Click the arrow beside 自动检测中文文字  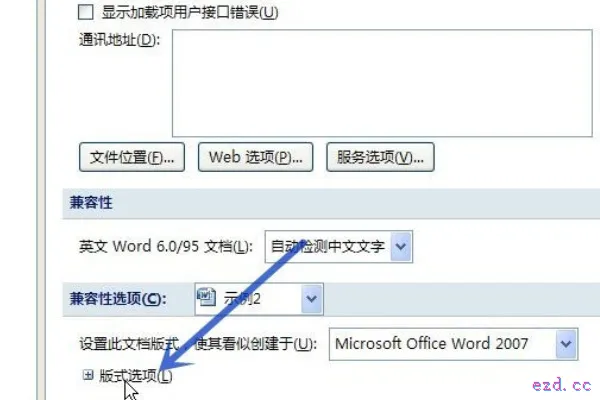tap(401, 246)
